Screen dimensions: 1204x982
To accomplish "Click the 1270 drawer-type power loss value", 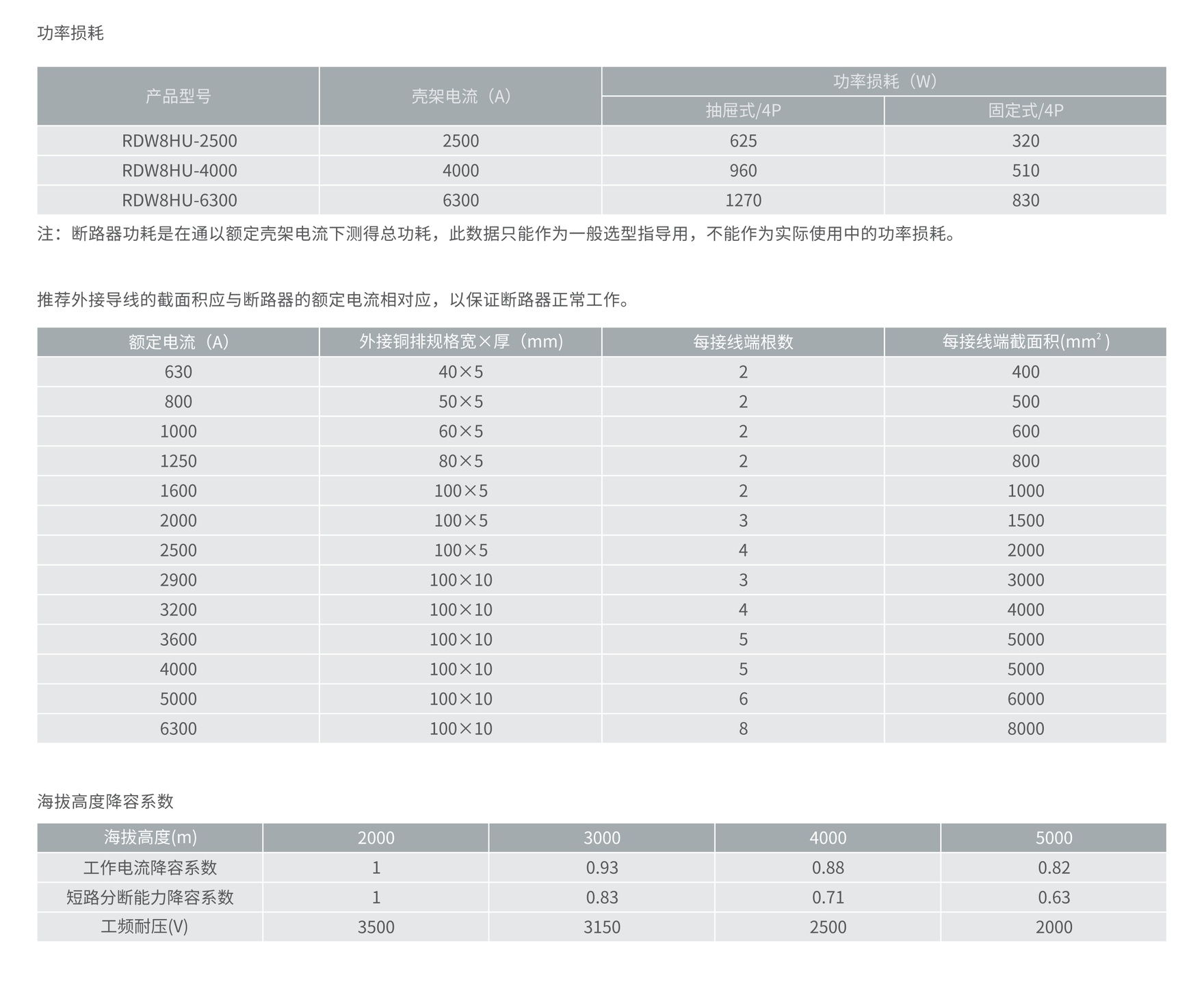I will 743,201.
